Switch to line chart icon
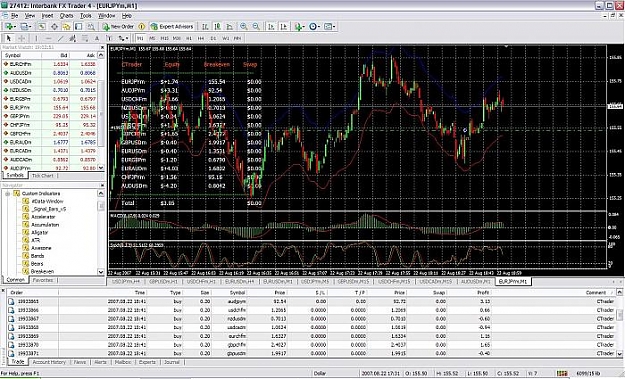 (230, 27)
